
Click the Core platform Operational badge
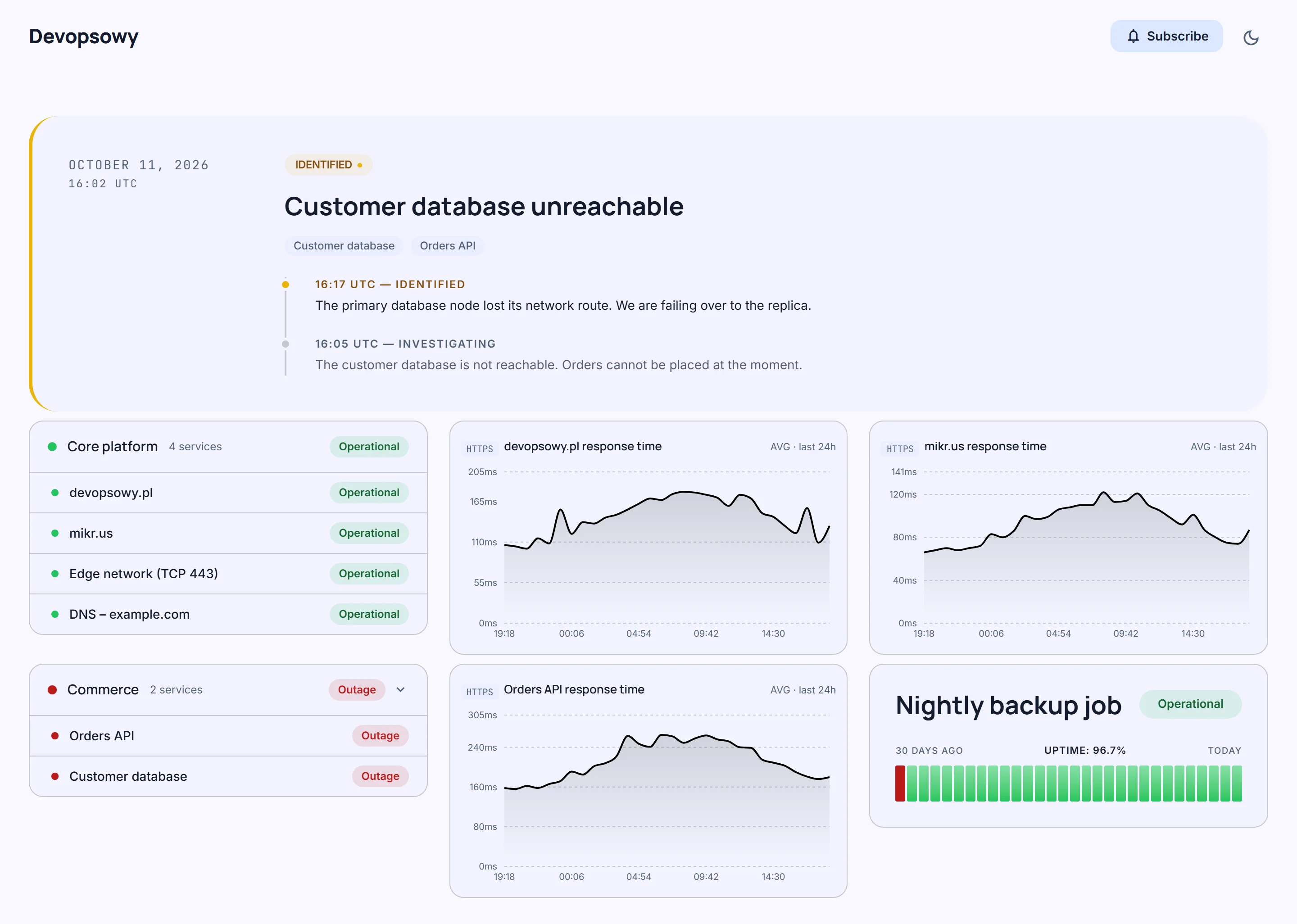coord(369,447)
